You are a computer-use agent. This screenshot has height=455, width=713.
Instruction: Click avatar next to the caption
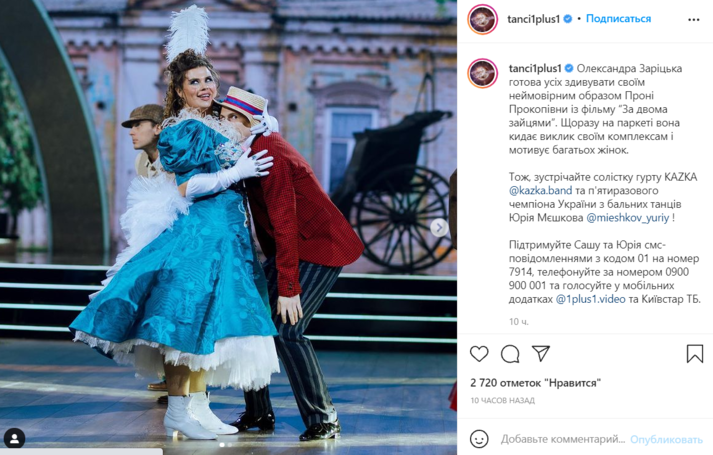(x=482, y=73)
